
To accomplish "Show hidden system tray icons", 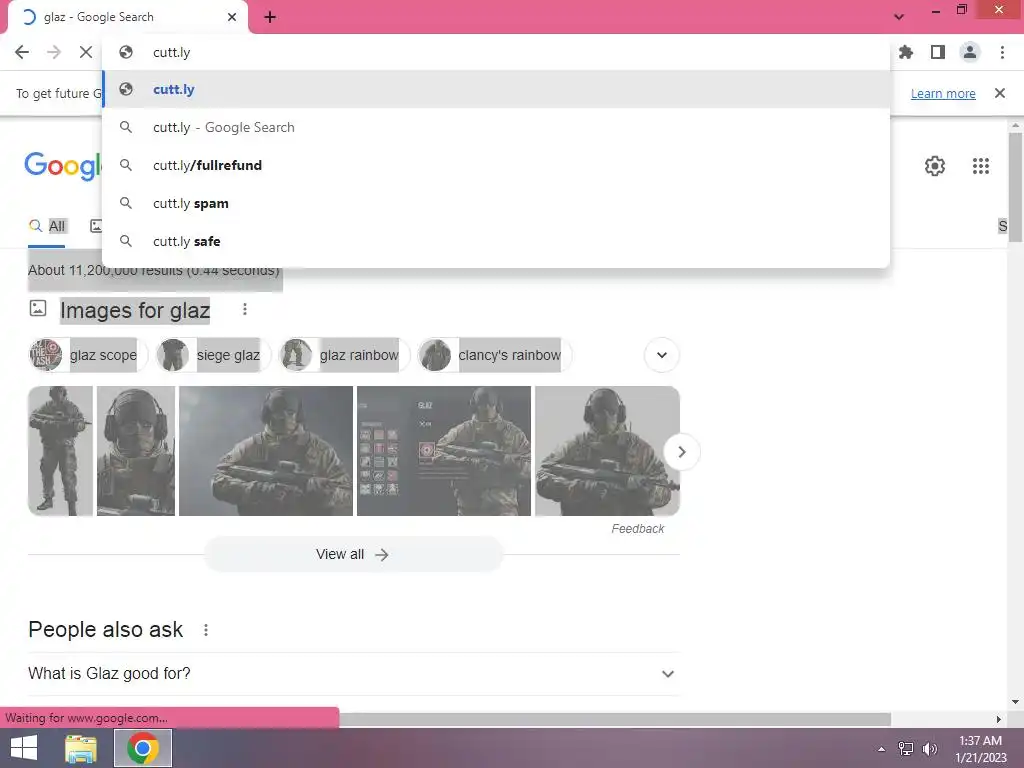I will click(881, 749).
